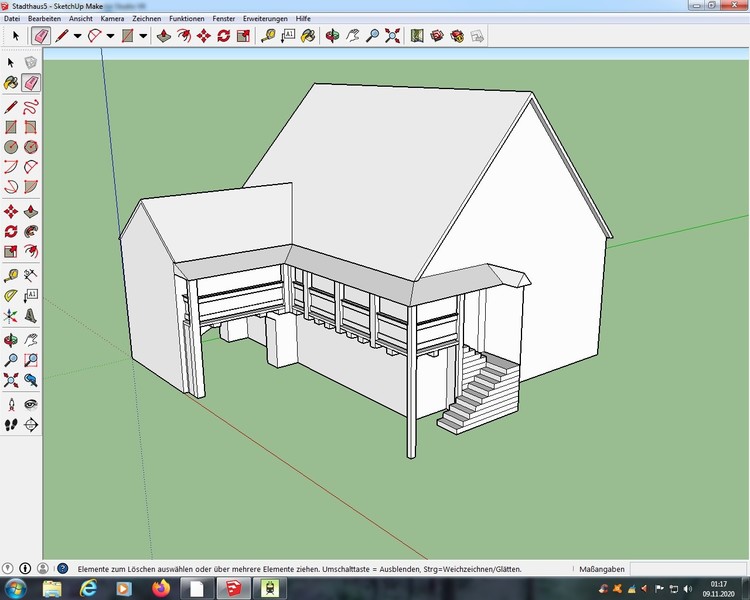The height and width of the screenshot is (600, 750).
Task: Toggle Paint Bucket in left toolbar
Action: point(11,83)
